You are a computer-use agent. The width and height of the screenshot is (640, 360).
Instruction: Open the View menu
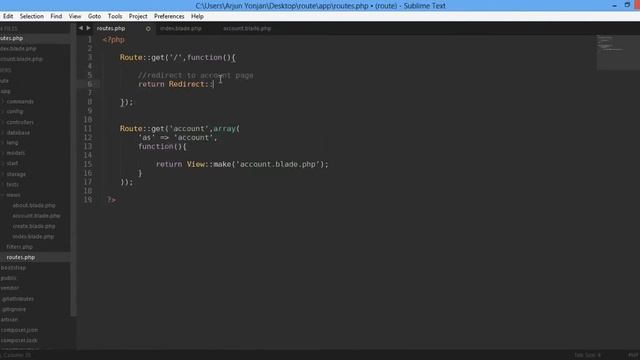(x=75, y=16)
